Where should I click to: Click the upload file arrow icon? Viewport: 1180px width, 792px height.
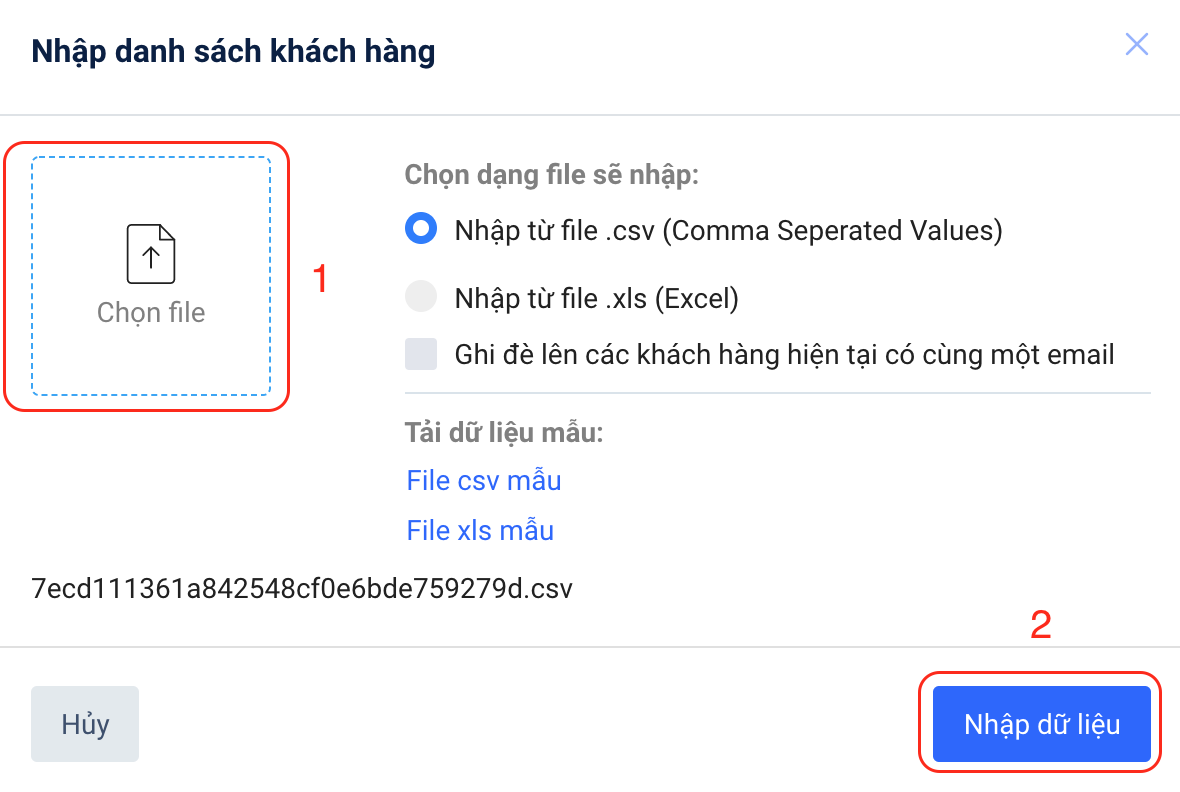[x=151, y=254]
